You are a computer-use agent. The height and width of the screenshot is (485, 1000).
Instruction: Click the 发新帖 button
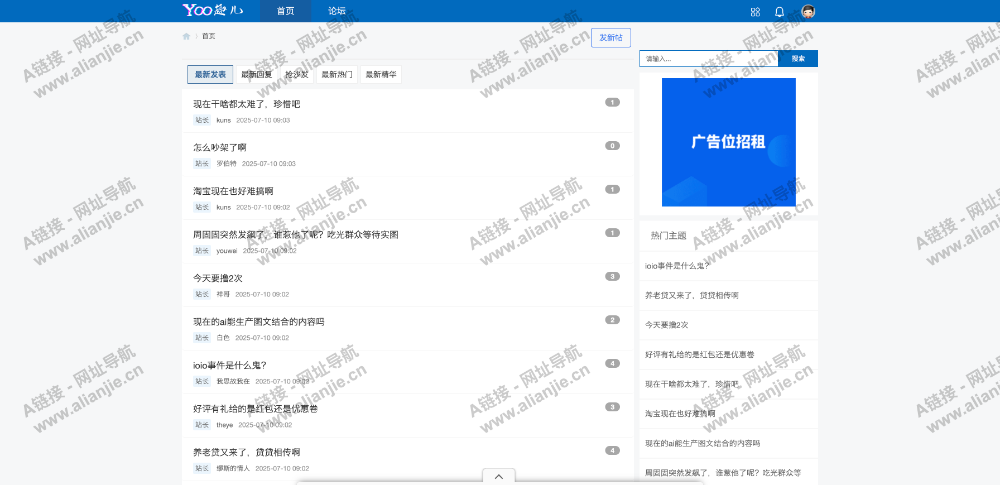[611, 38]
